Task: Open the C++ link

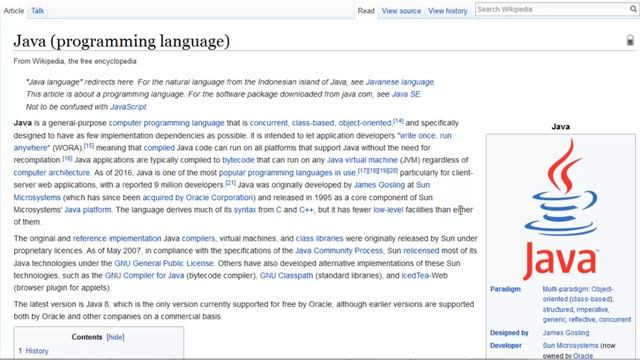Action: click(307, 210)
